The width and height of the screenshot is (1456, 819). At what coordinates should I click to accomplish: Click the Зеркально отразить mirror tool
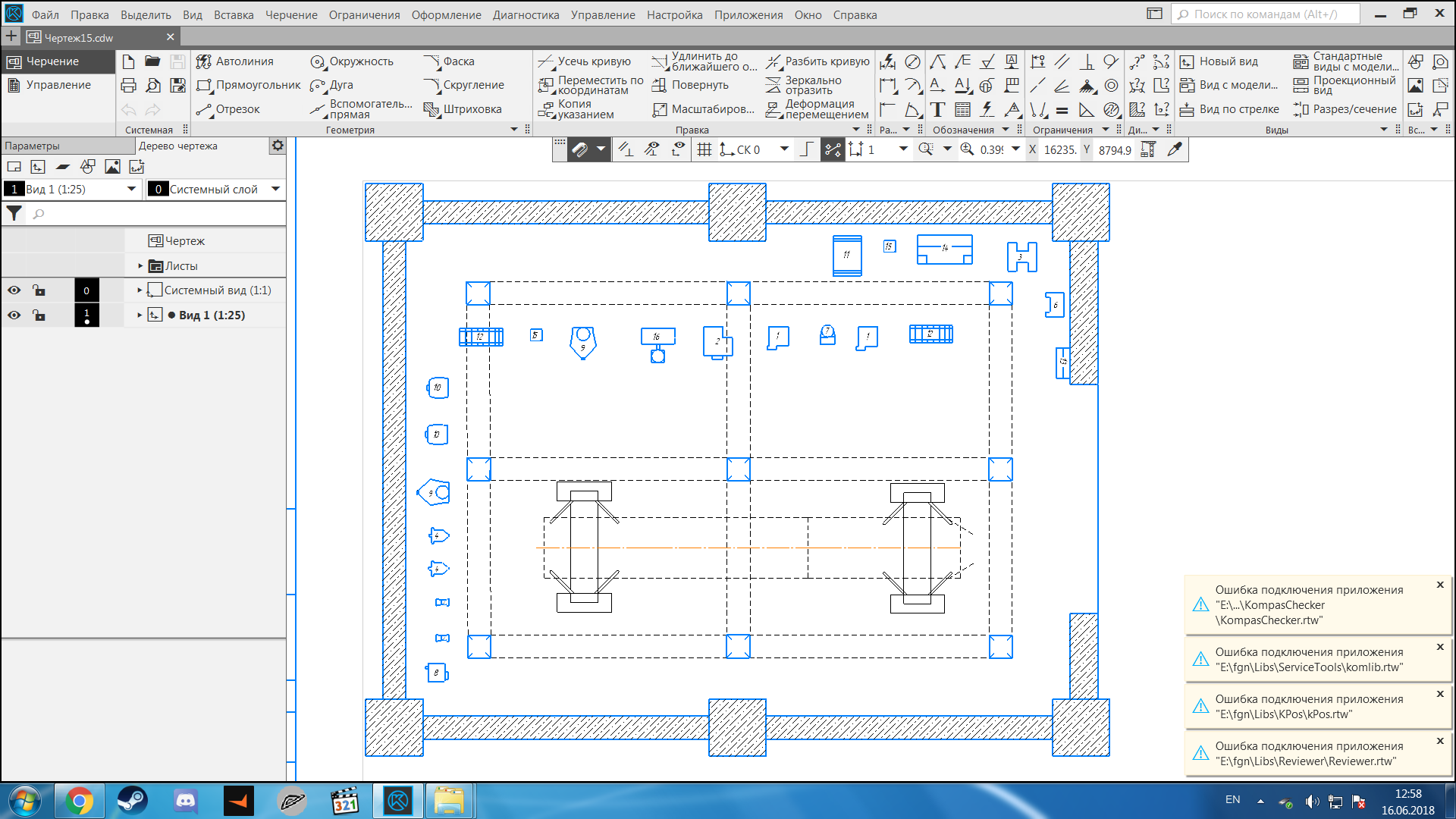coord(805,85)
